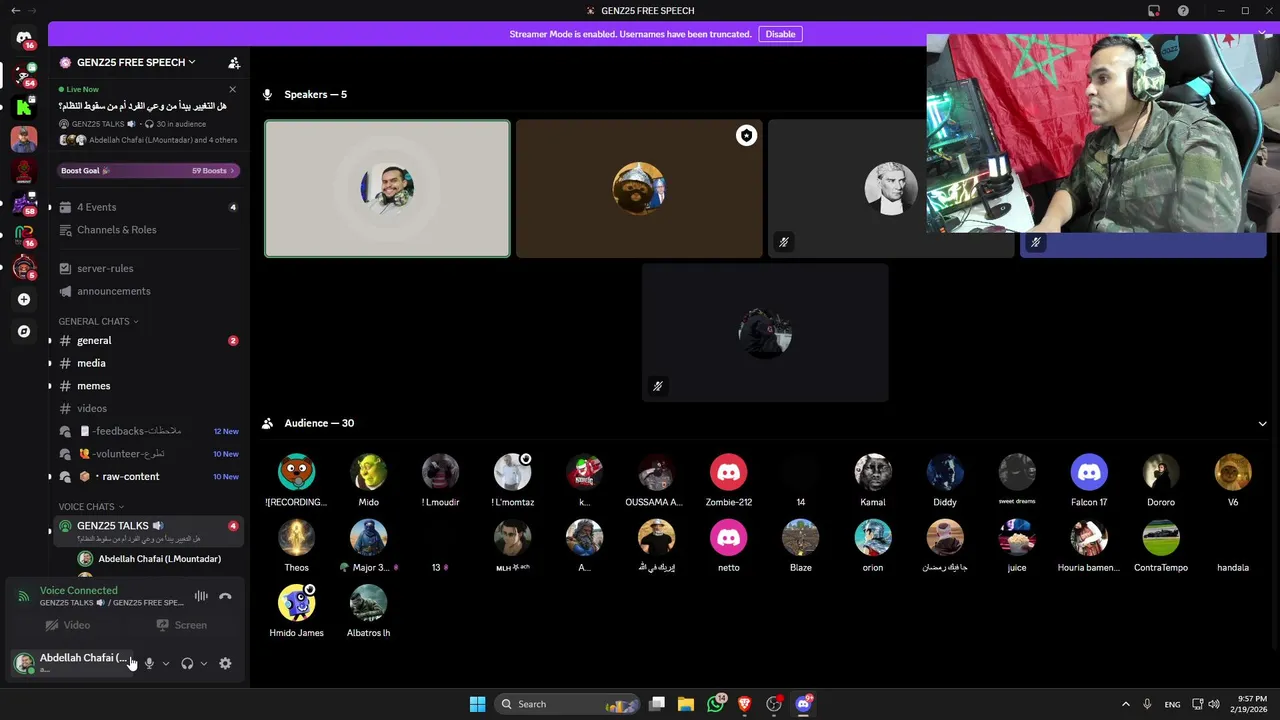Open Channels & Roles browser

(x=148, y=230)
